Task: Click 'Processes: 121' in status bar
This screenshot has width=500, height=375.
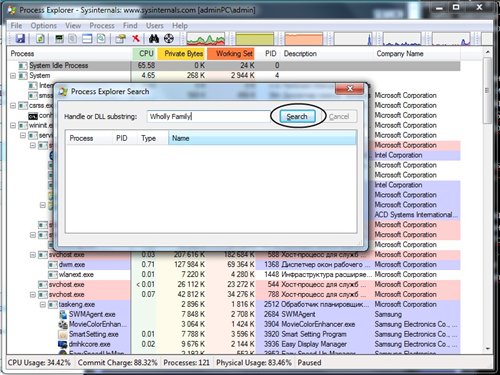Action: [186, 363]
